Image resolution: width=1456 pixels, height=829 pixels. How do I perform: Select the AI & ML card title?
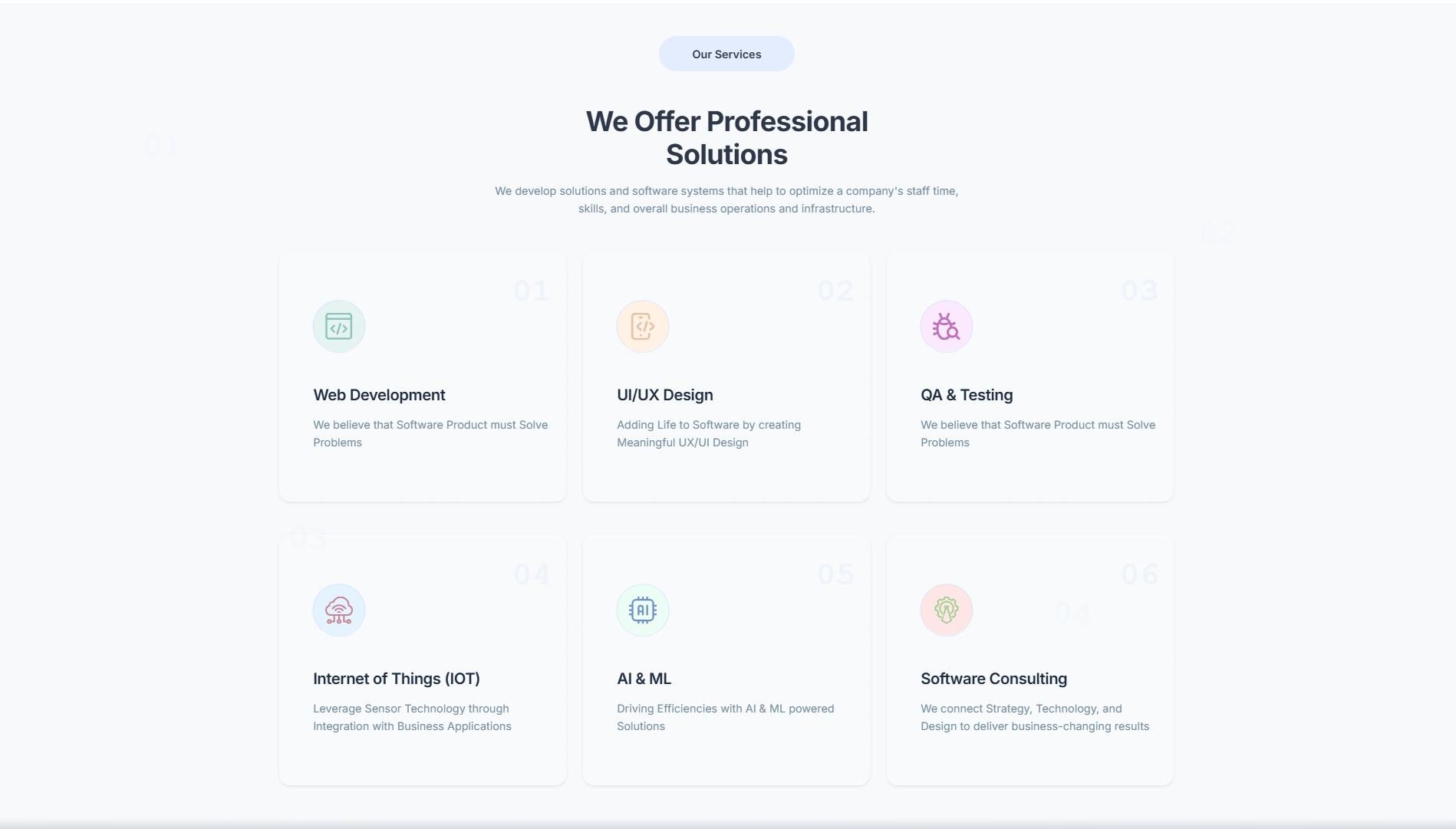(644, 679)
